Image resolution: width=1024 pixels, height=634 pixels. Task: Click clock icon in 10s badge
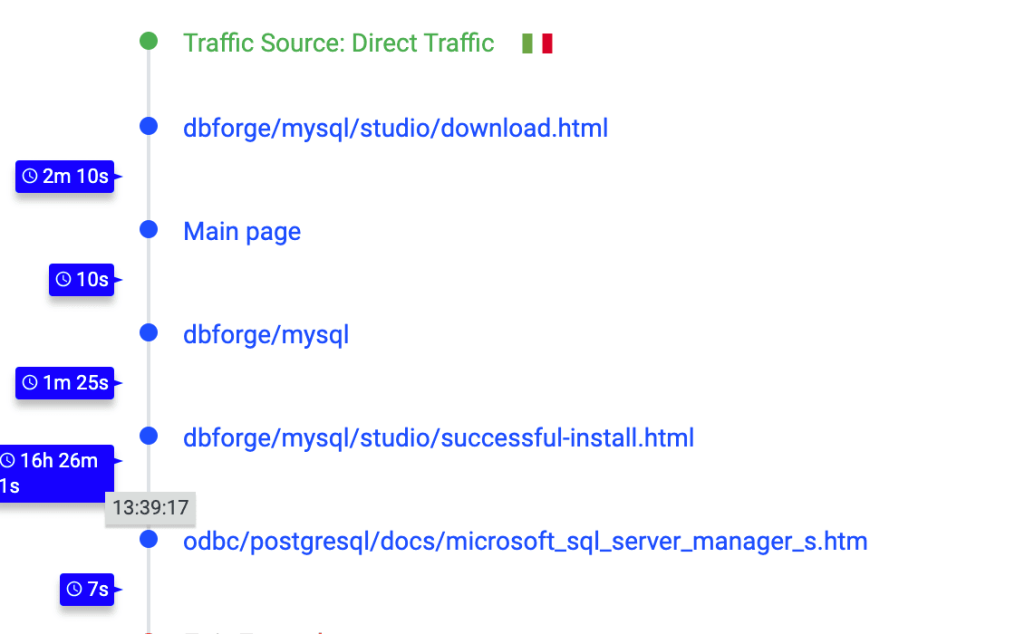point(63,279)
